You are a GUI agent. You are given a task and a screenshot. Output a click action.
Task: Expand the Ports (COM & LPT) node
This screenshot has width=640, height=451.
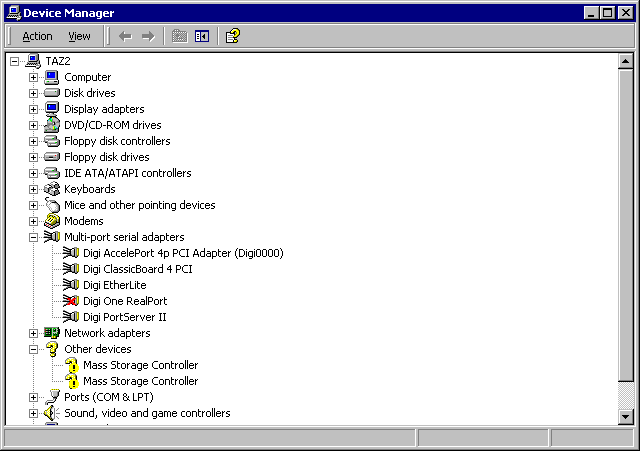33,397
